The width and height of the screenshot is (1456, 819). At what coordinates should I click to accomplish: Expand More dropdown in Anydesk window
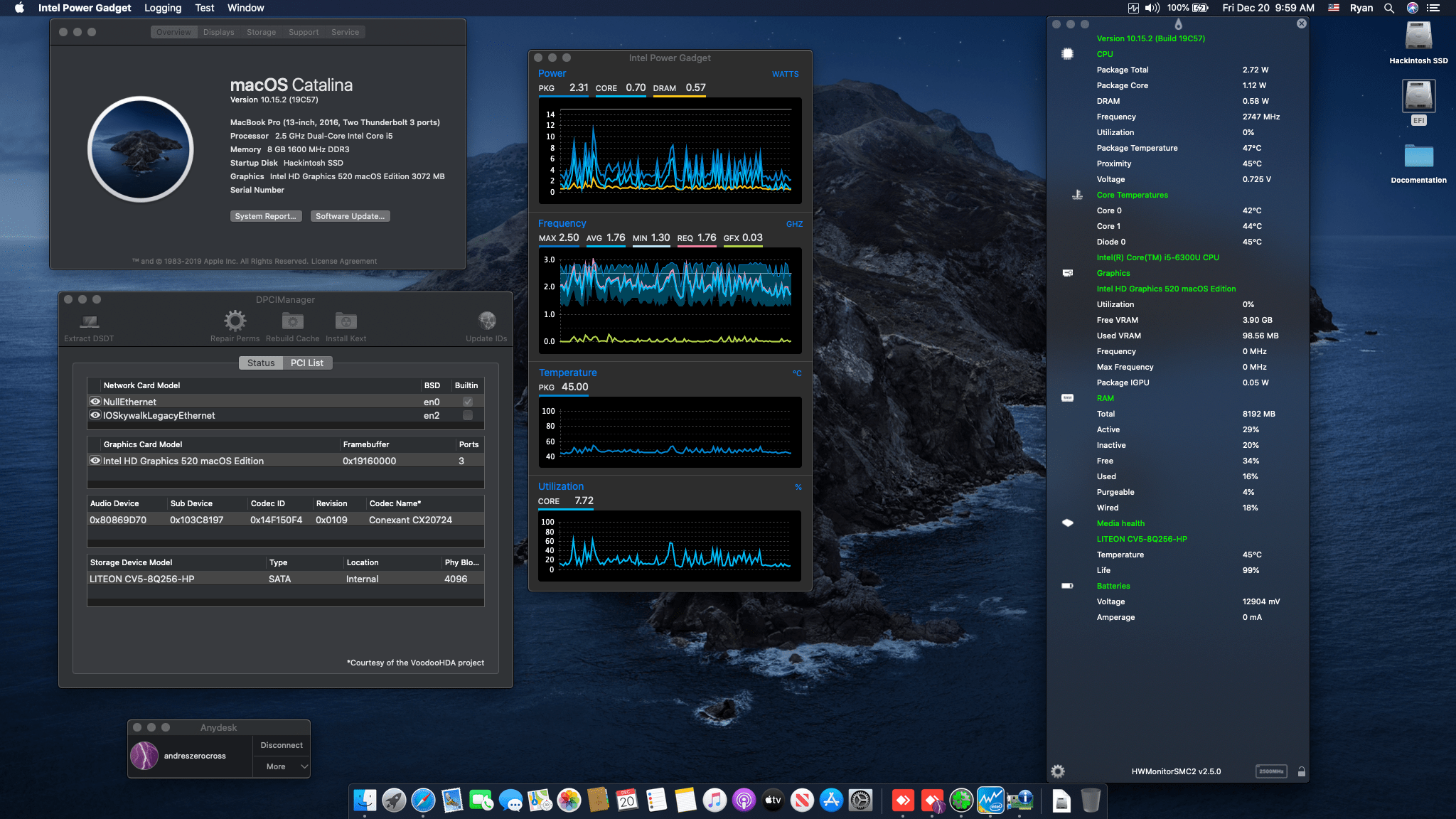click(x=282, y=766)
